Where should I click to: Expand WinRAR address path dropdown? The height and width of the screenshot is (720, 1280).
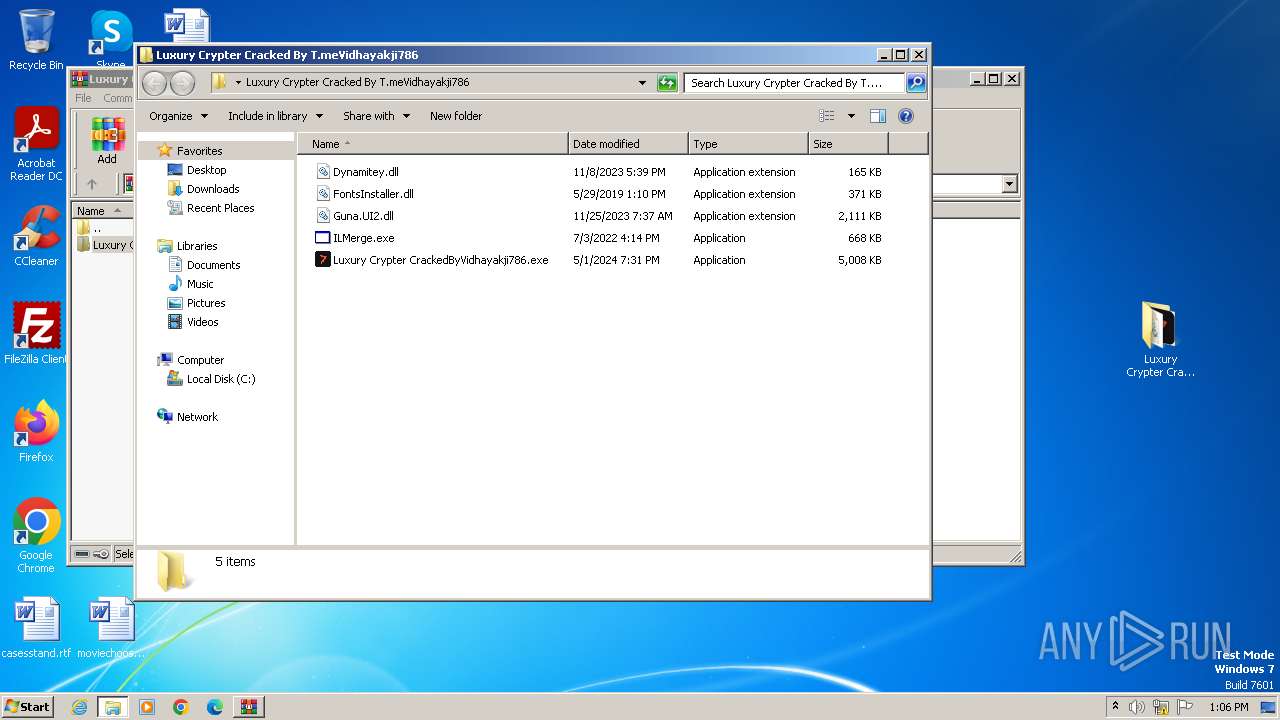coord(1009,184)
